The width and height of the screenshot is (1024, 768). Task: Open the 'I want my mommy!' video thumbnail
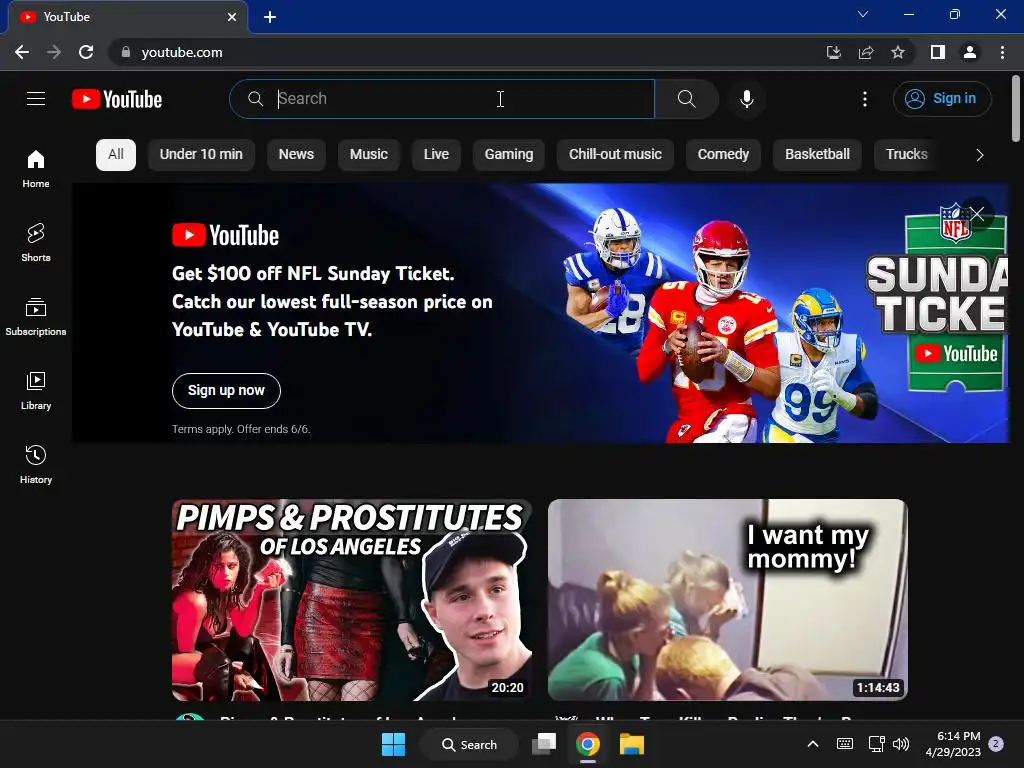tap(728, 600)
